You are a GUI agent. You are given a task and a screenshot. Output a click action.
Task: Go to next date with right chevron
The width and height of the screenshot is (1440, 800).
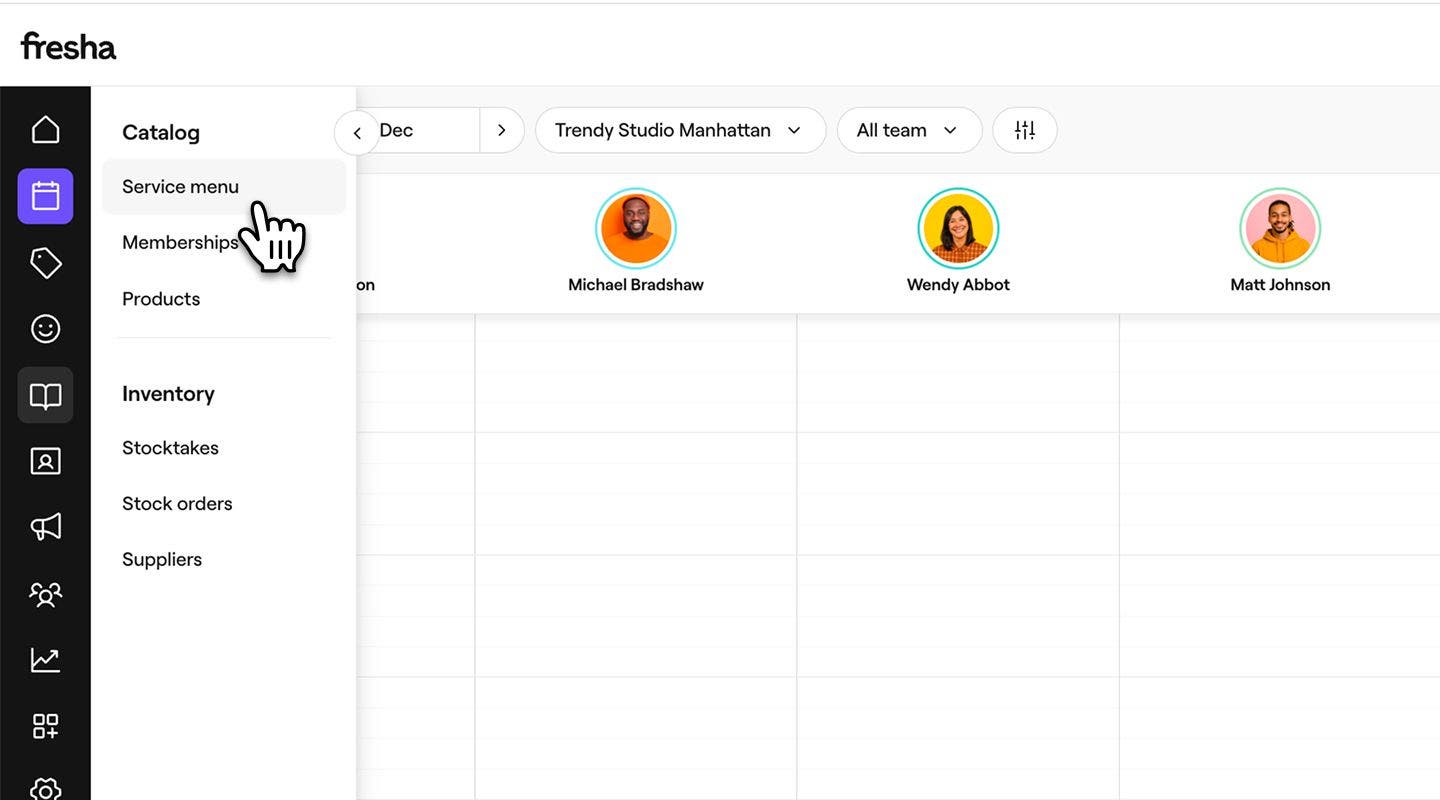(502, 130)
